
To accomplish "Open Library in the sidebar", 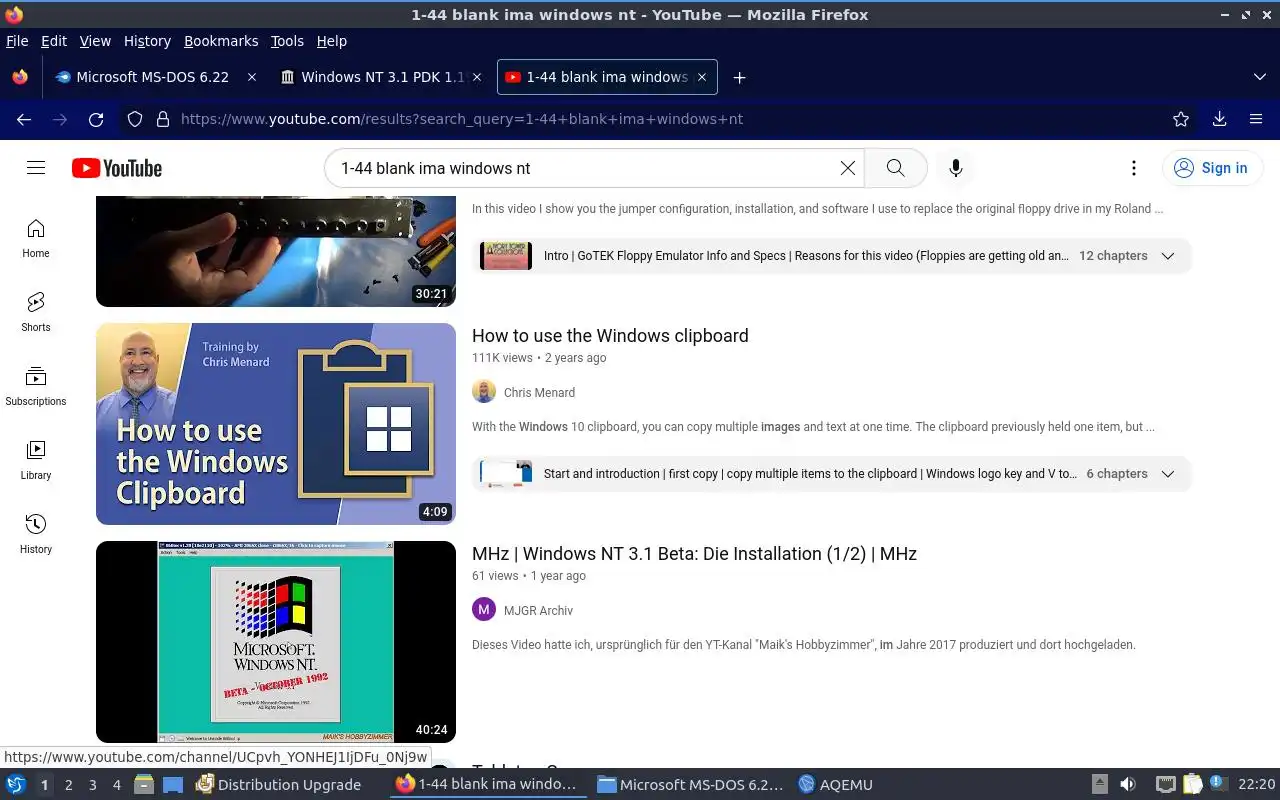I will [x=36, y=460].
